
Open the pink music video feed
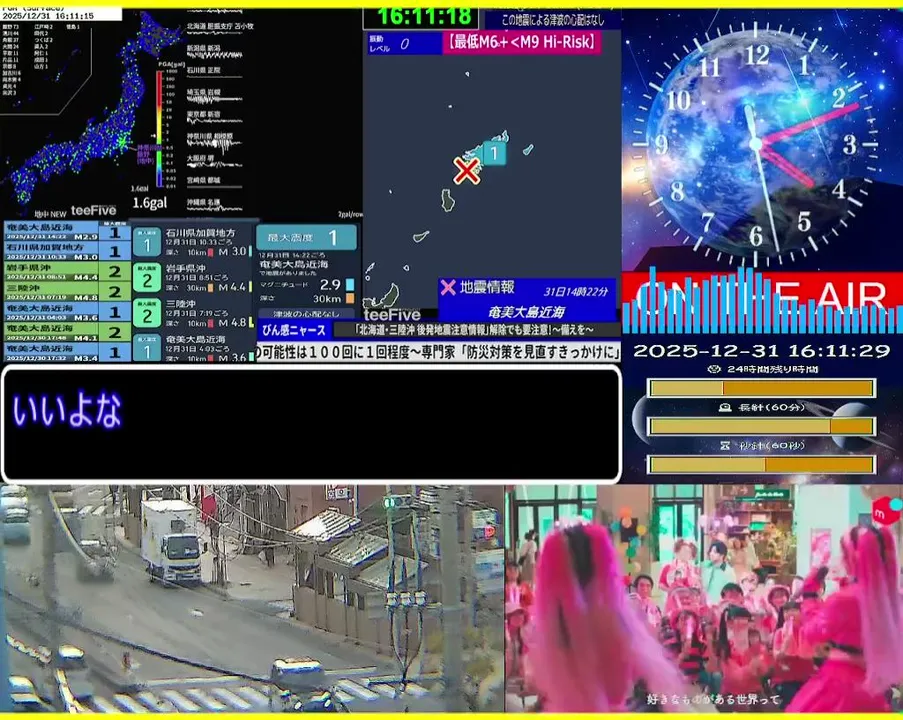pyautogui.click(x=704, y=599)
